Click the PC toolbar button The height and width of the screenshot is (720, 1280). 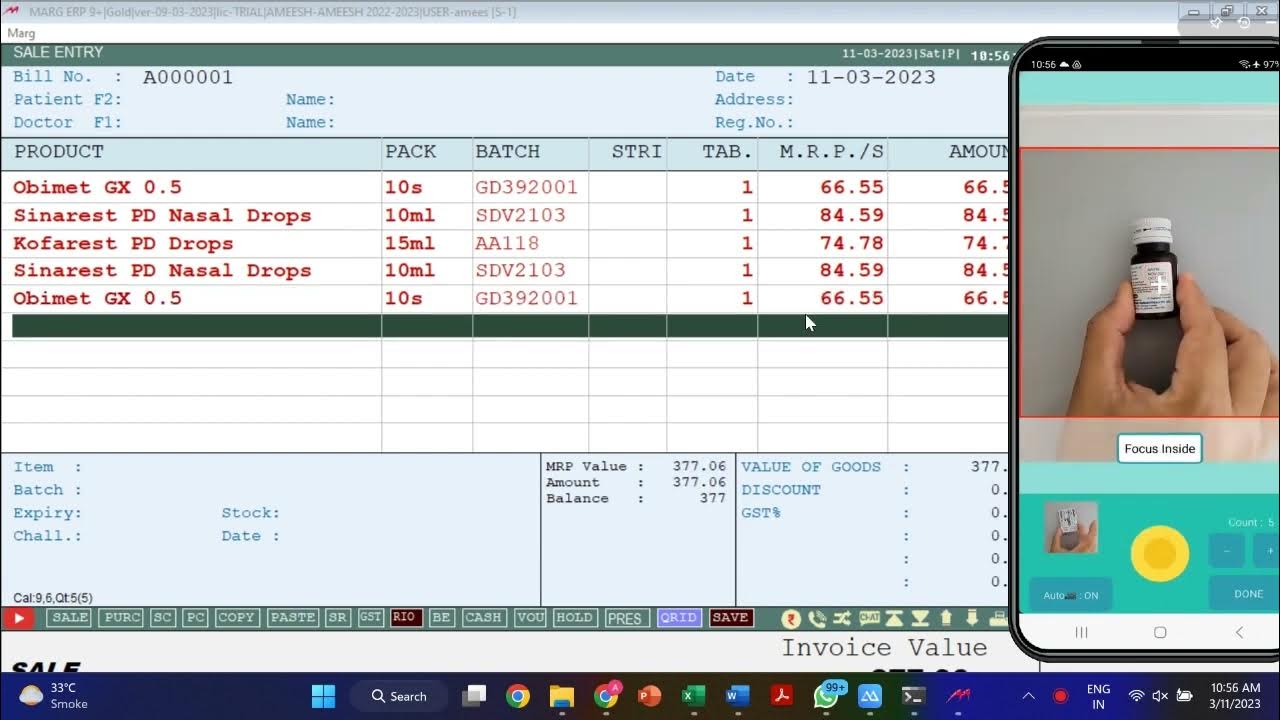pyautogui.click(x=195, y=618)
